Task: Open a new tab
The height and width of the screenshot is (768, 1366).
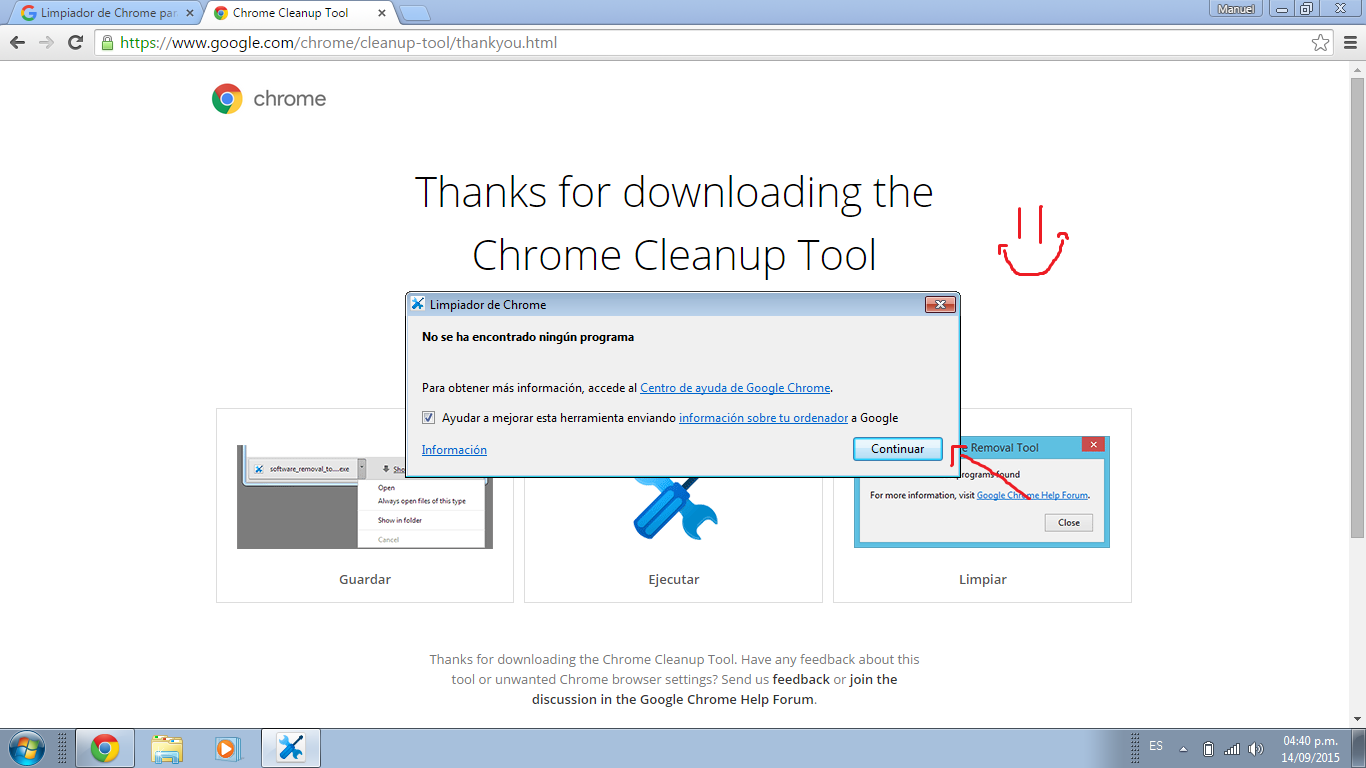Action: pyautogui.click(x=414, y=13)
